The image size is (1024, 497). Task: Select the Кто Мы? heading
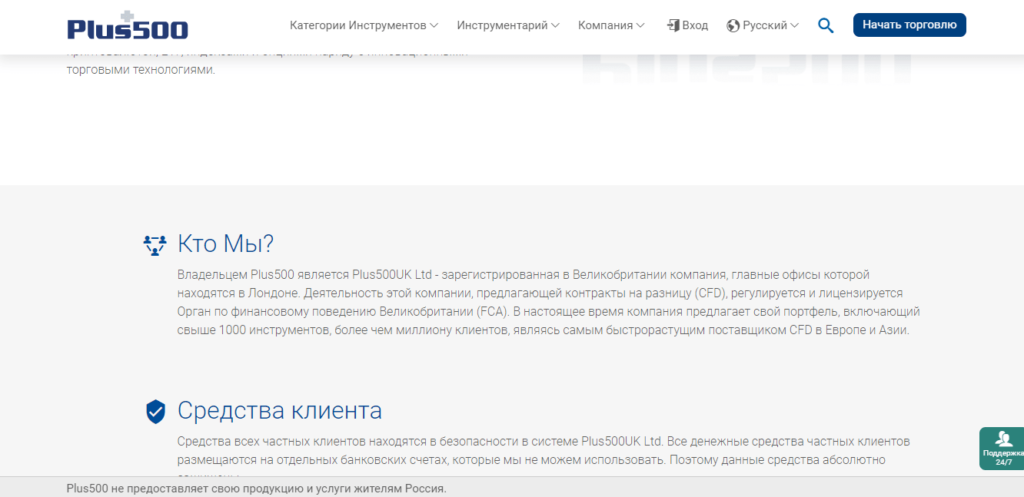click(x=225, y=244)
